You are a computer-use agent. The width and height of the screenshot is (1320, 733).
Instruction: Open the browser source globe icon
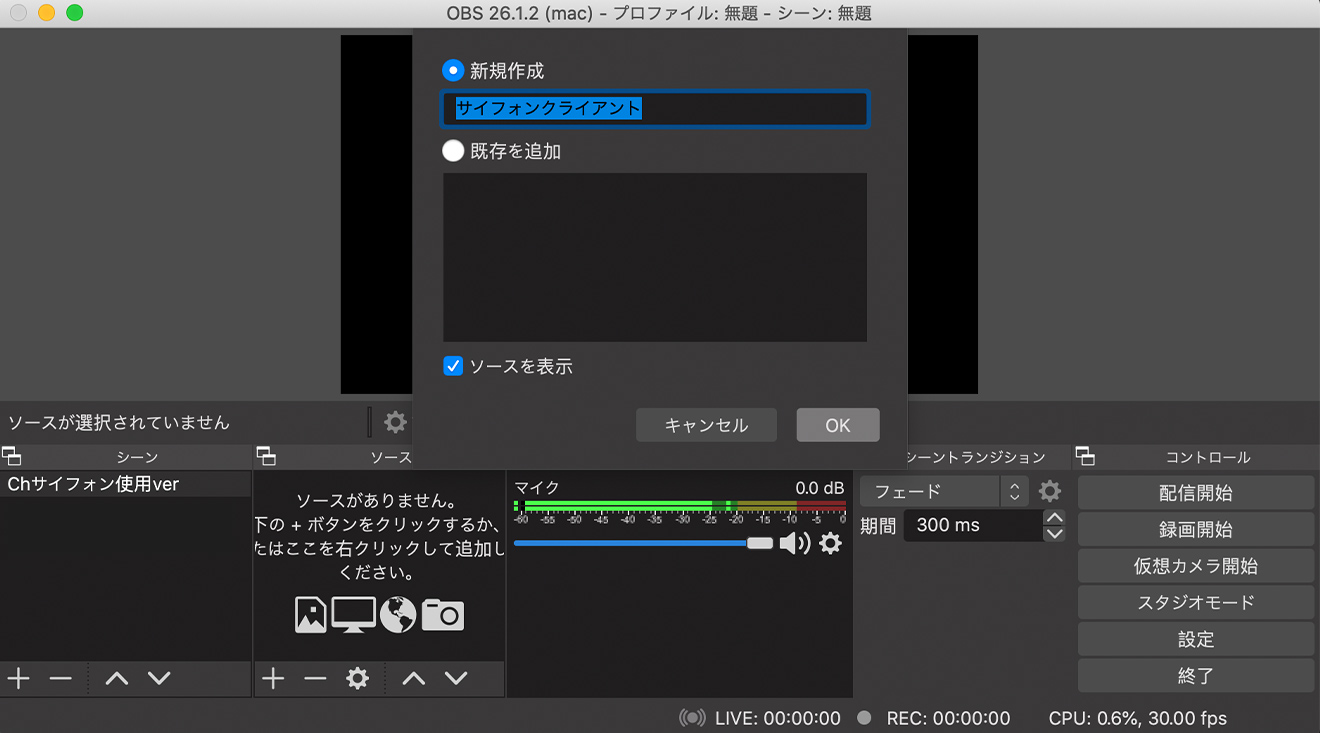[x=397, y=615]
